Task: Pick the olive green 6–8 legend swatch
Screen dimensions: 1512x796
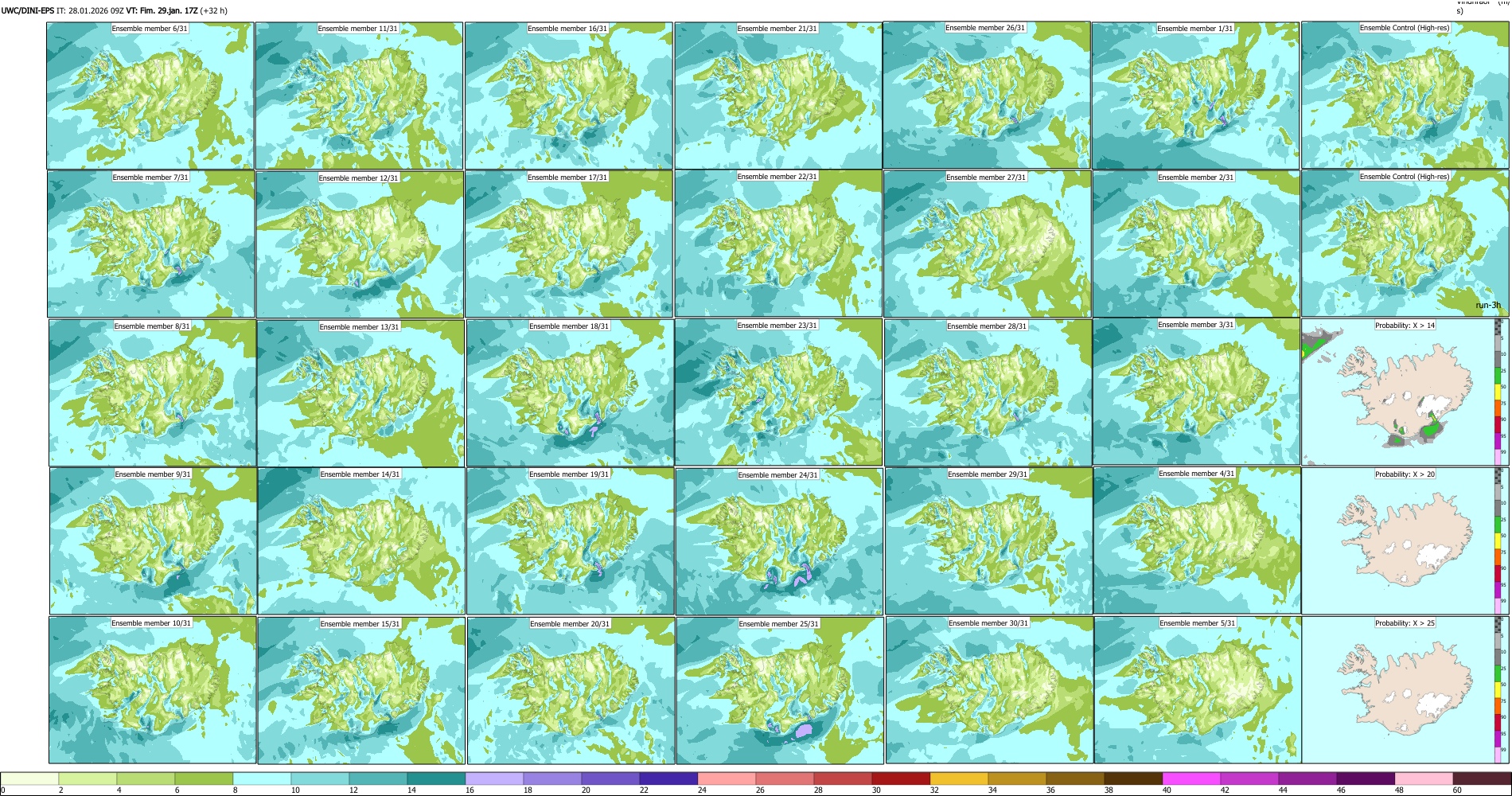Action: tap(204, 779)
